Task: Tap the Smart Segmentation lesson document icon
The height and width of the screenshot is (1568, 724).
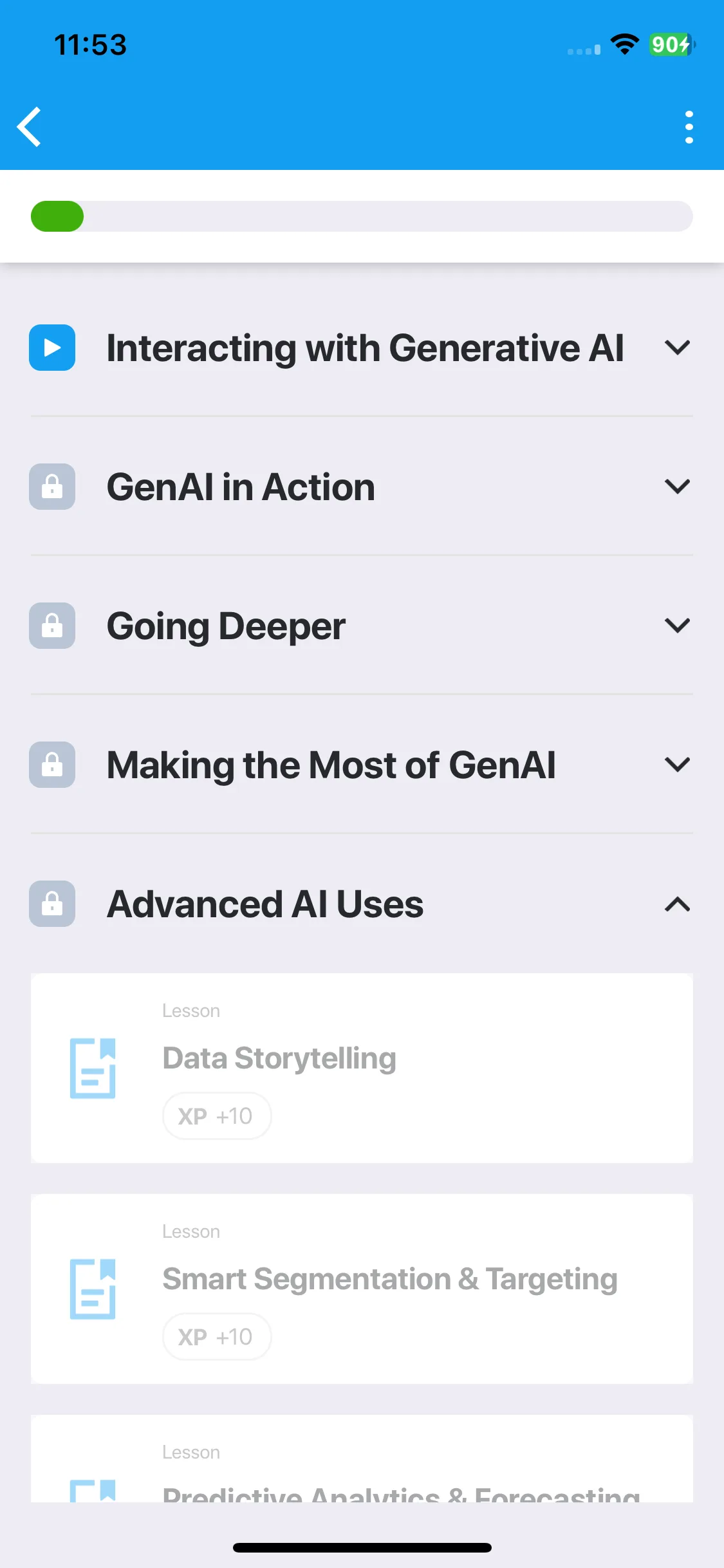Action: coord(93,1289)
